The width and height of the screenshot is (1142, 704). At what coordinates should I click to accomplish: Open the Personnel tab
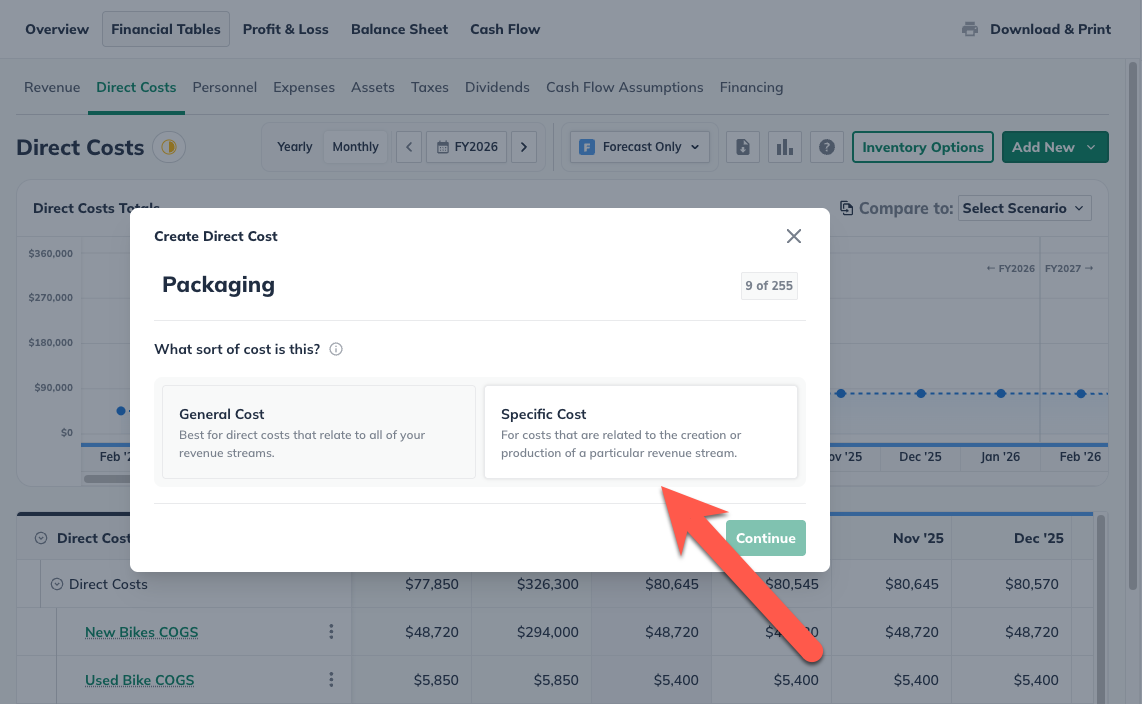[224, 87]
